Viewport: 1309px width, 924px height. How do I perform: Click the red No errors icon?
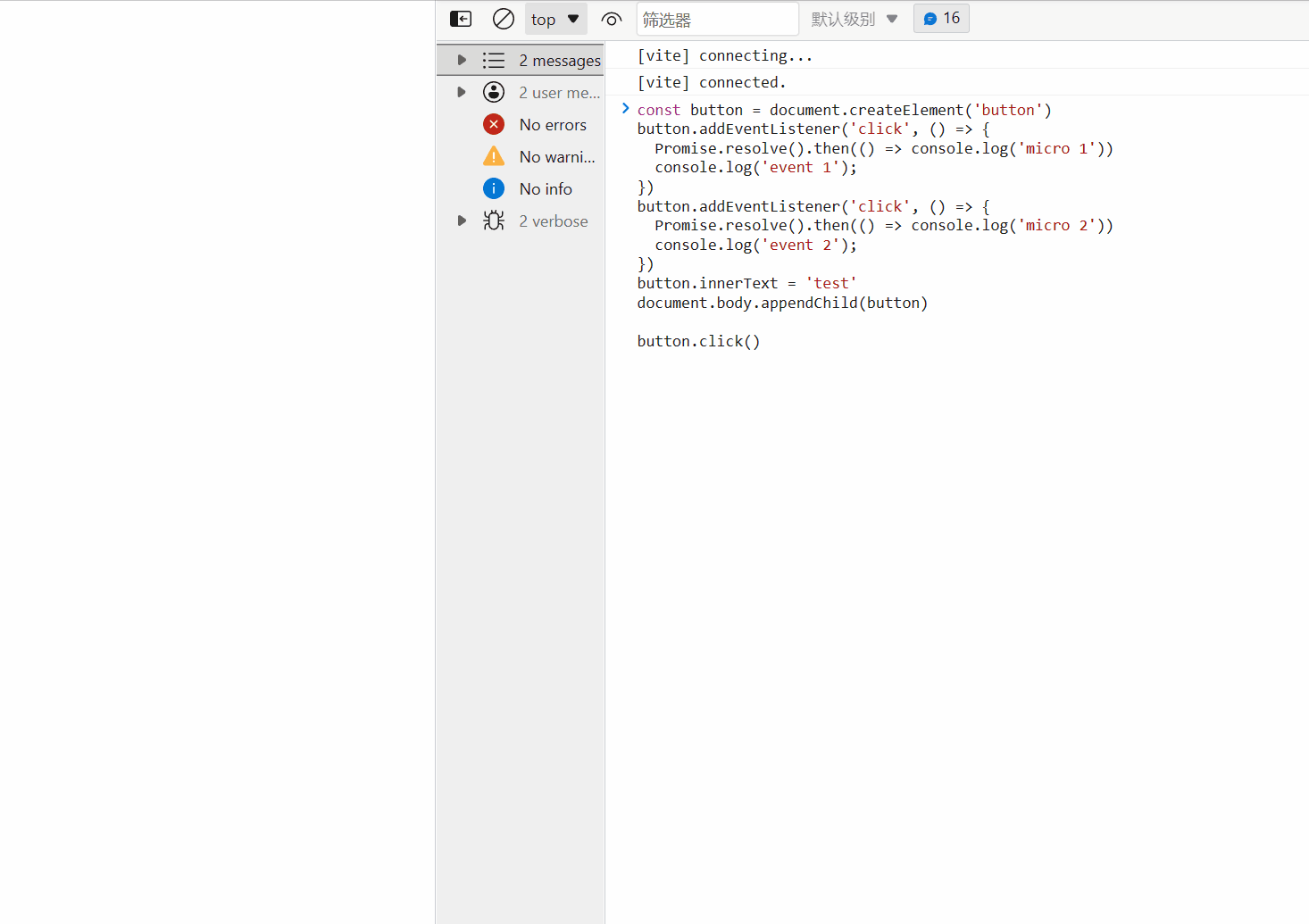494,124
